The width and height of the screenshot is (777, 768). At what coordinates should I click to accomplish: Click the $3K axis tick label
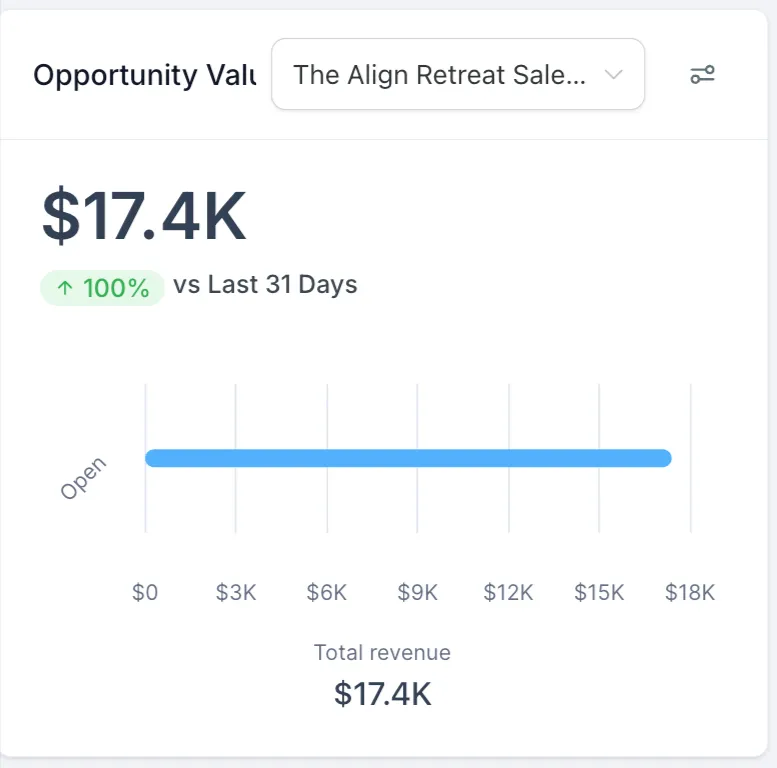click(236, 592)
